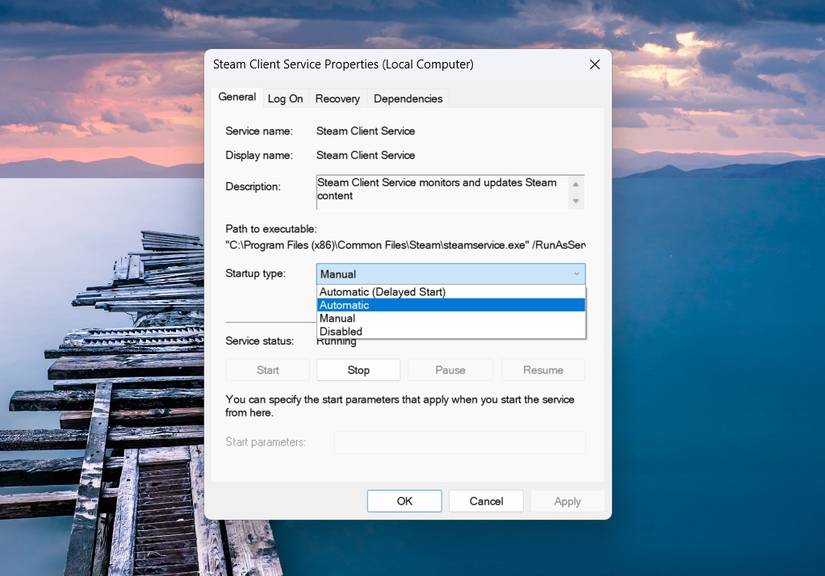
Task: Confirm settings with OK
Action: tap(404, 500)
